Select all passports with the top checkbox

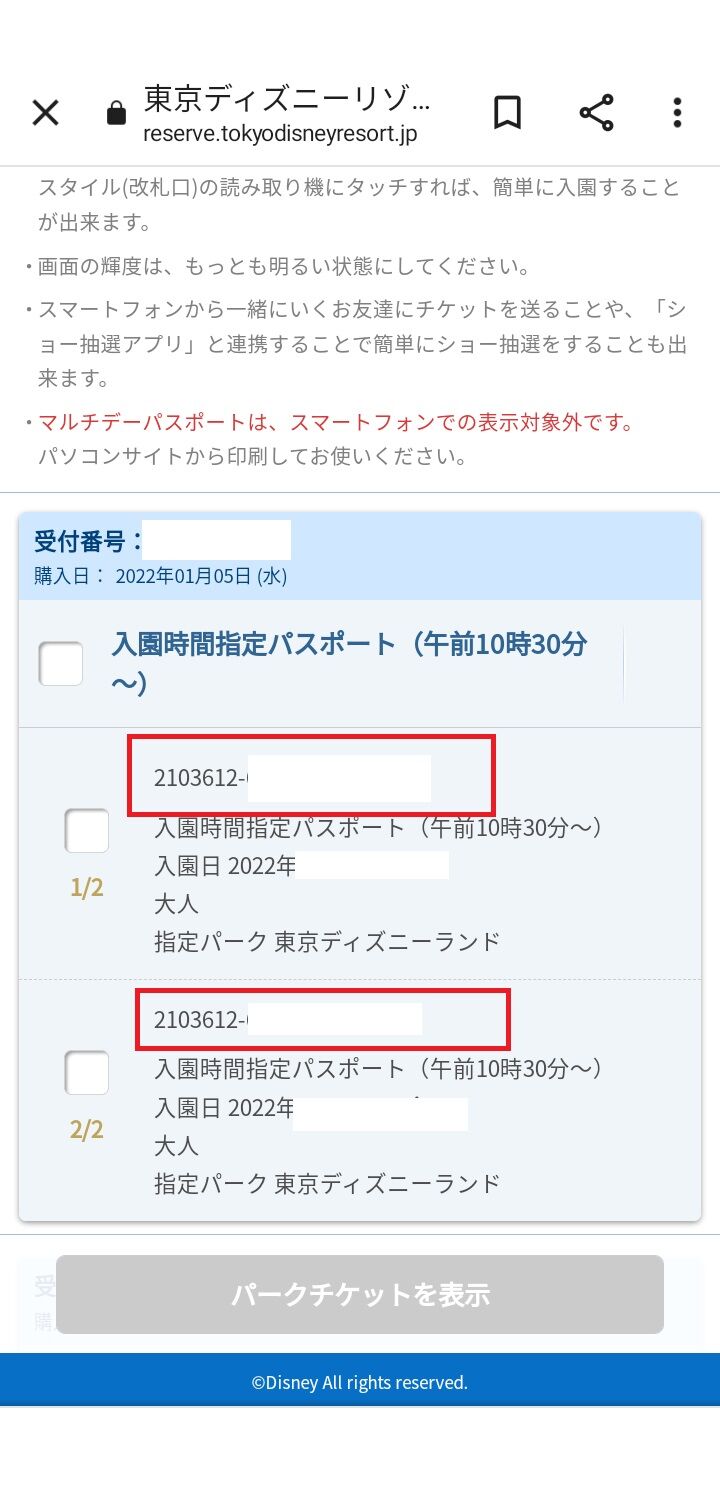coord(60,662)
